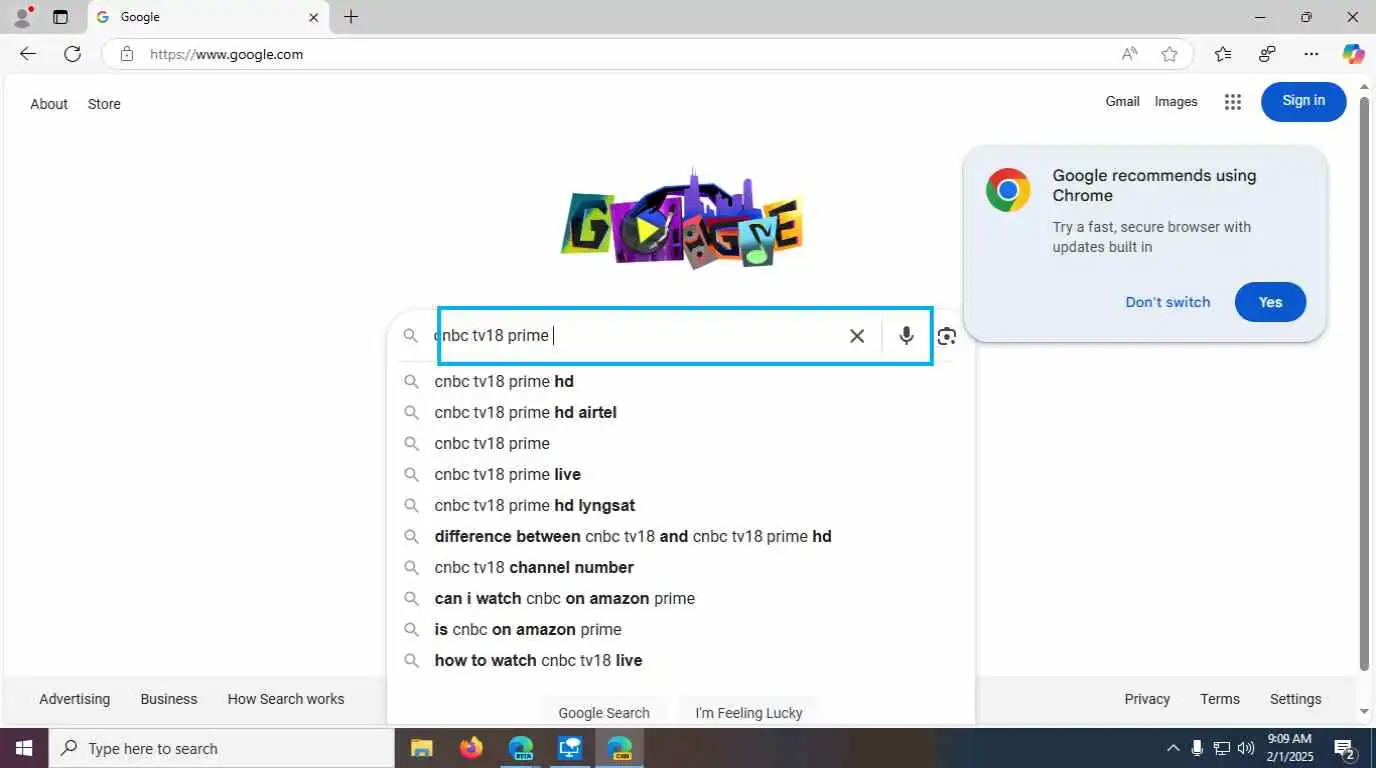Choose the plain 'cnbc tv18 prime' suggestion

[x=680, y=443]
